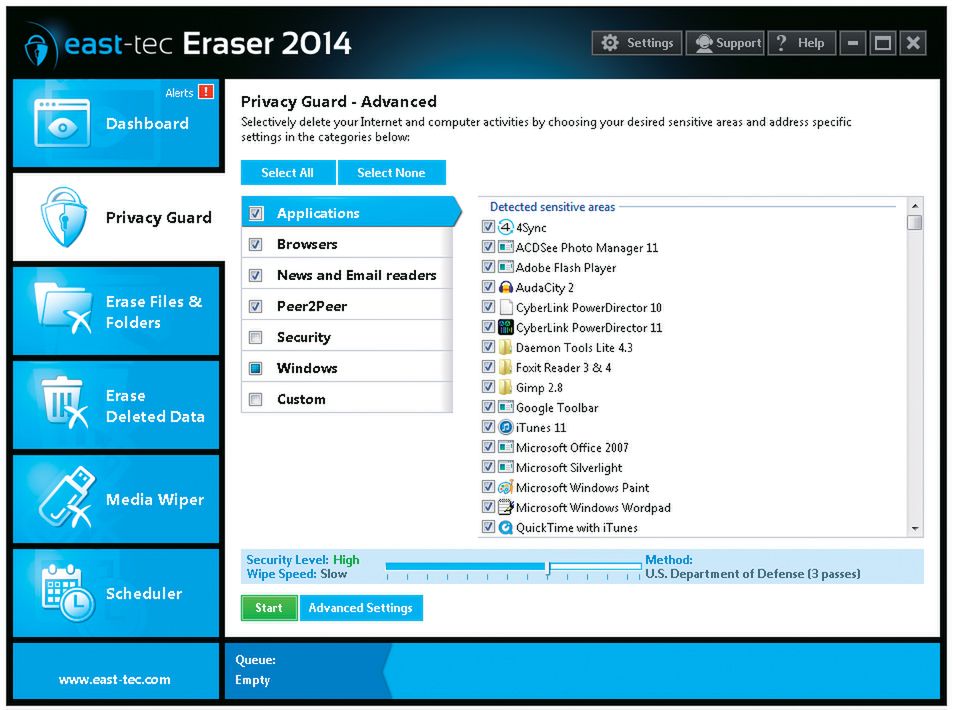Open the Scheduler section

(116, 593)
